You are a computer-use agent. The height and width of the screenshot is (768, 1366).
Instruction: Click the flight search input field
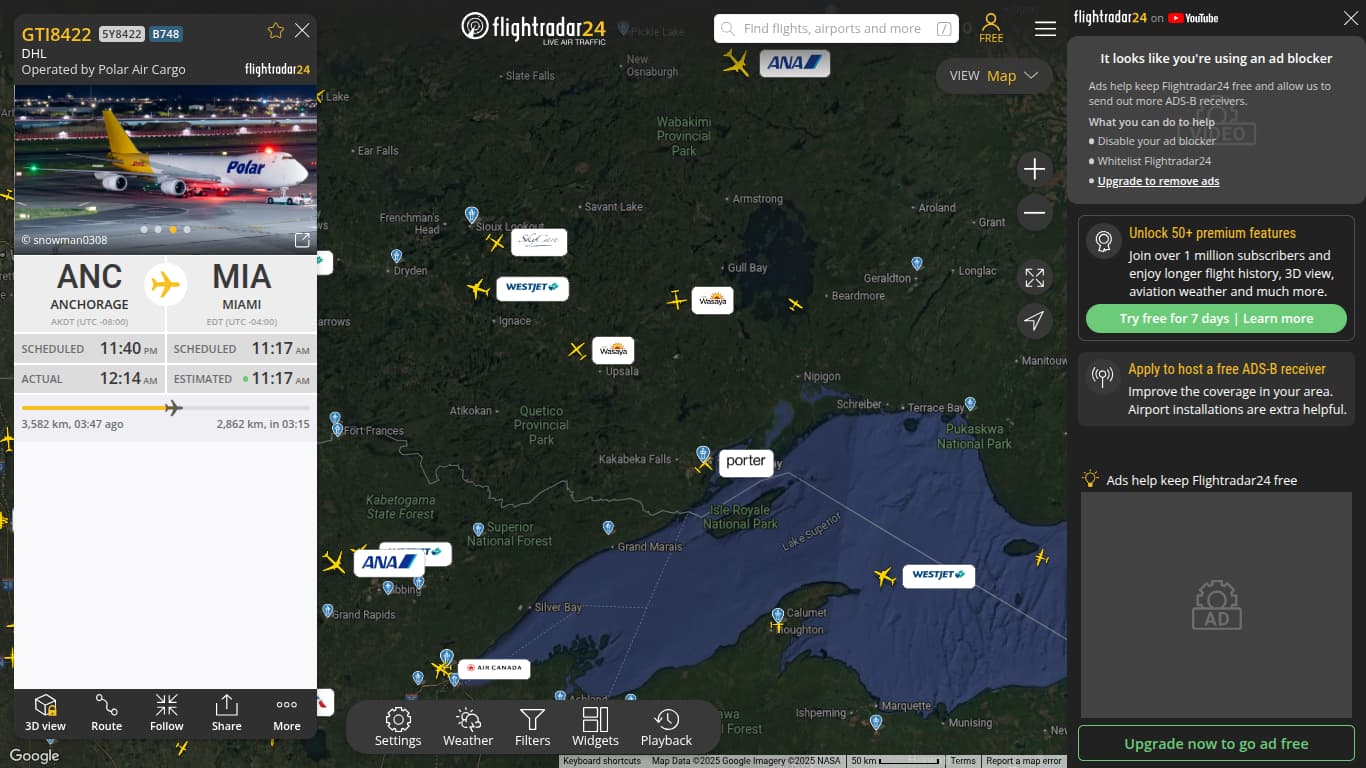(836, 29)
